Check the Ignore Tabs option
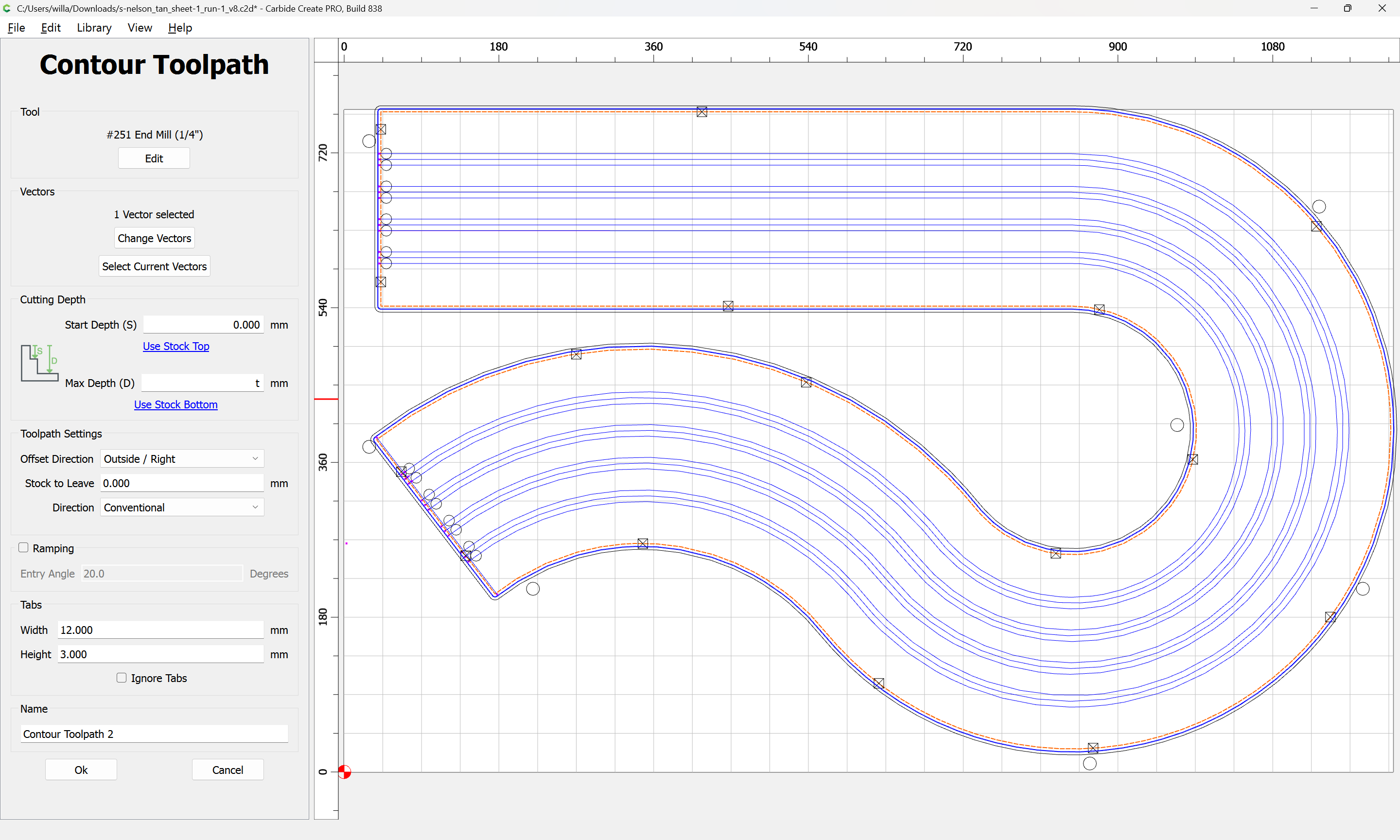Viewport: 1400px width, 840px height. pos(121,678)
